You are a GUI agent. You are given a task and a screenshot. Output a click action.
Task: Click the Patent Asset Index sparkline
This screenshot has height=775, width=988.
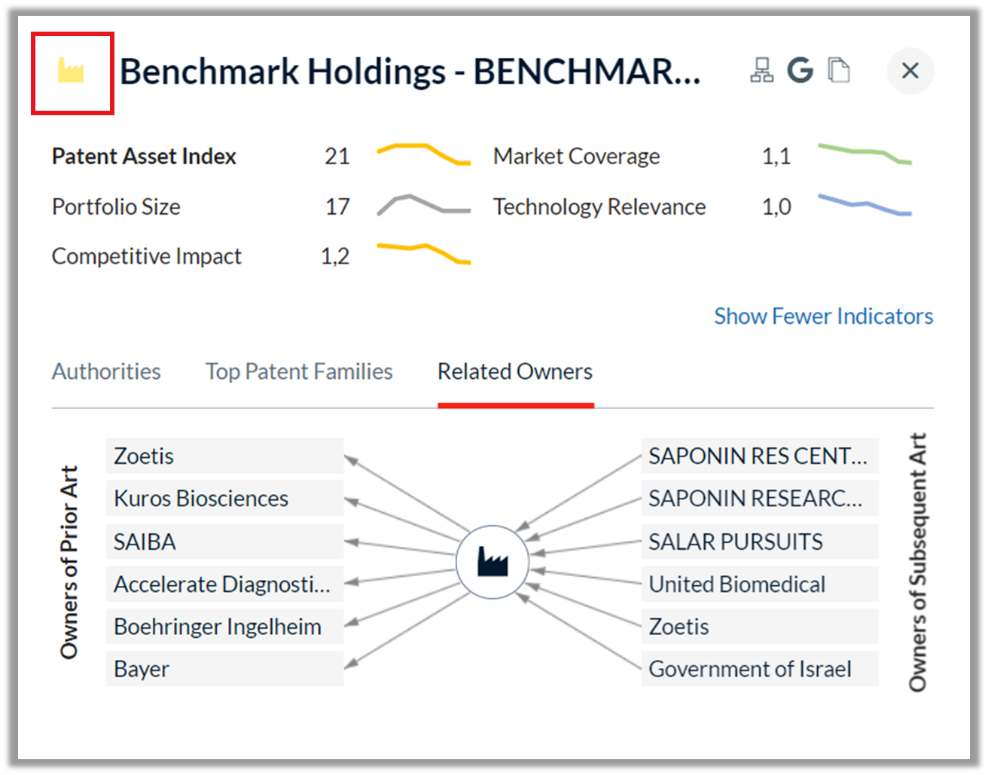(x=423, y=155)
